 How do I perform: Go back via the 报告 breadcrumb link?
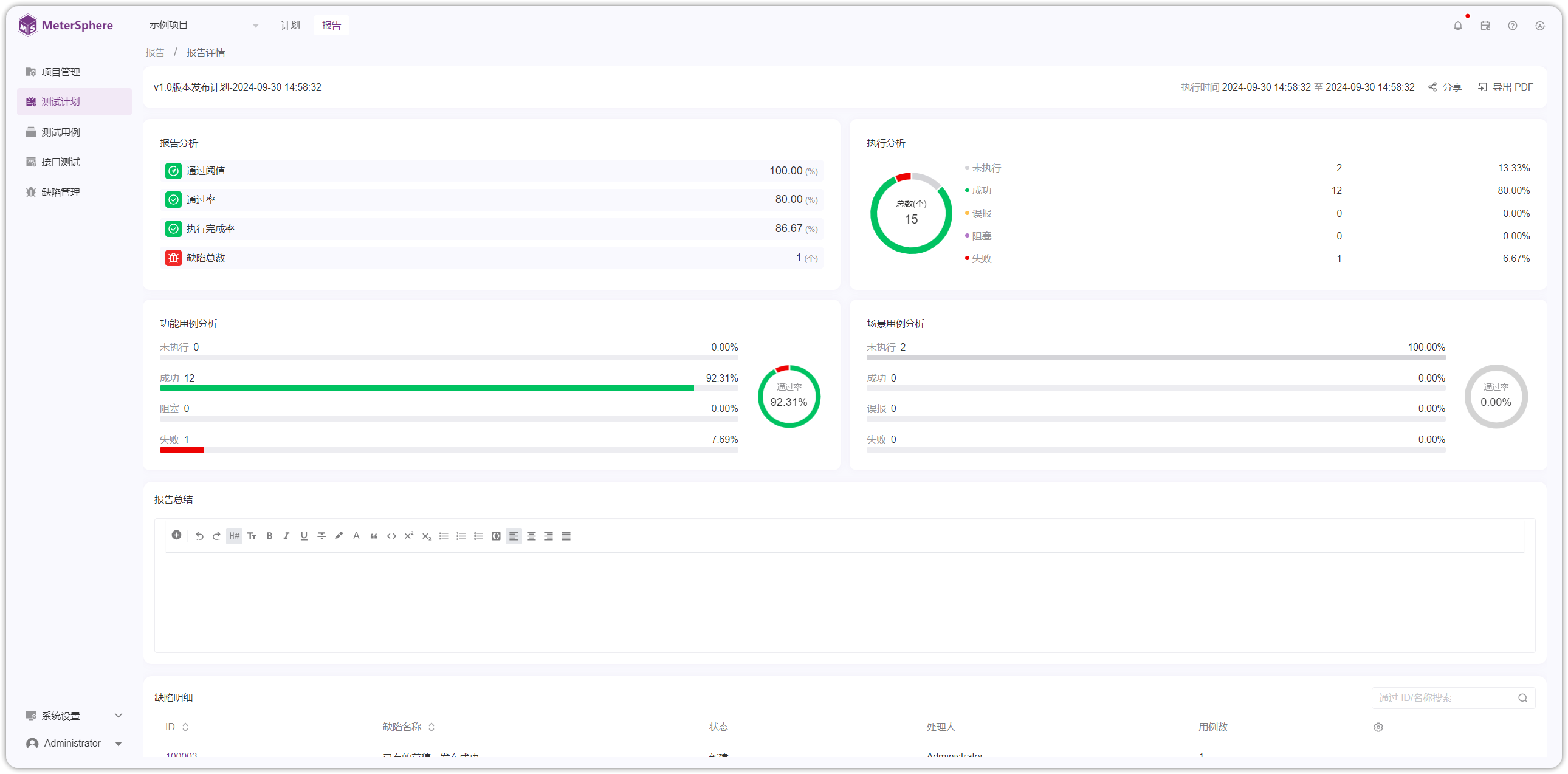pyautogui.click(x=155, y=52)
